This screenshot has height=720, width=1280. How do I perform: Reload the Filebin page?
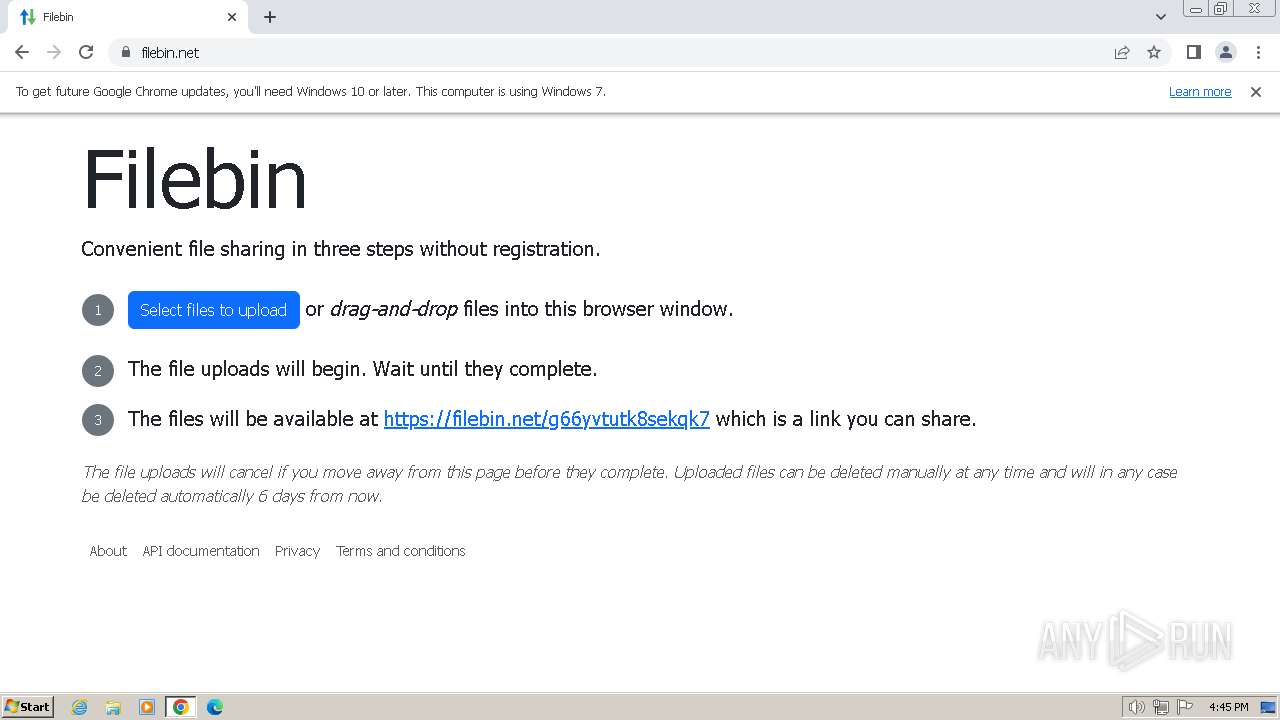[86, 52]
